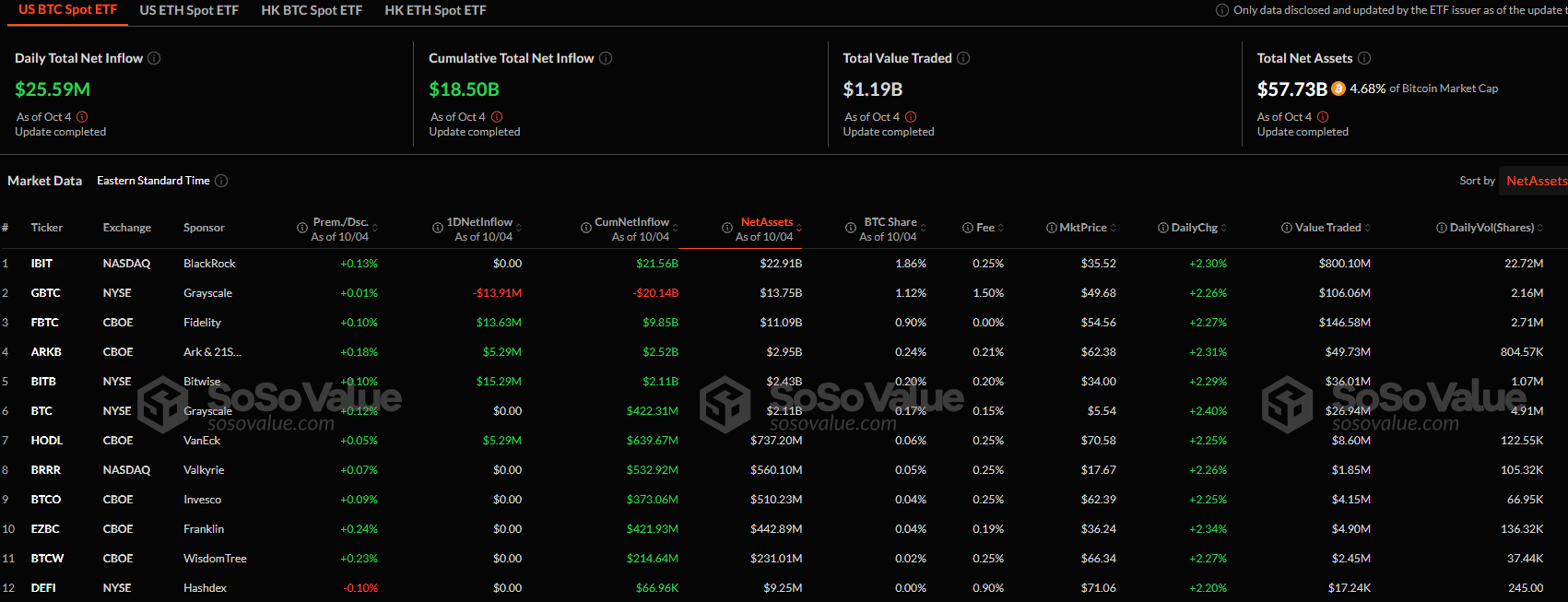Click IBIT's $800.10M value traded cell
1568x602 pixels.
[1344, 264]
